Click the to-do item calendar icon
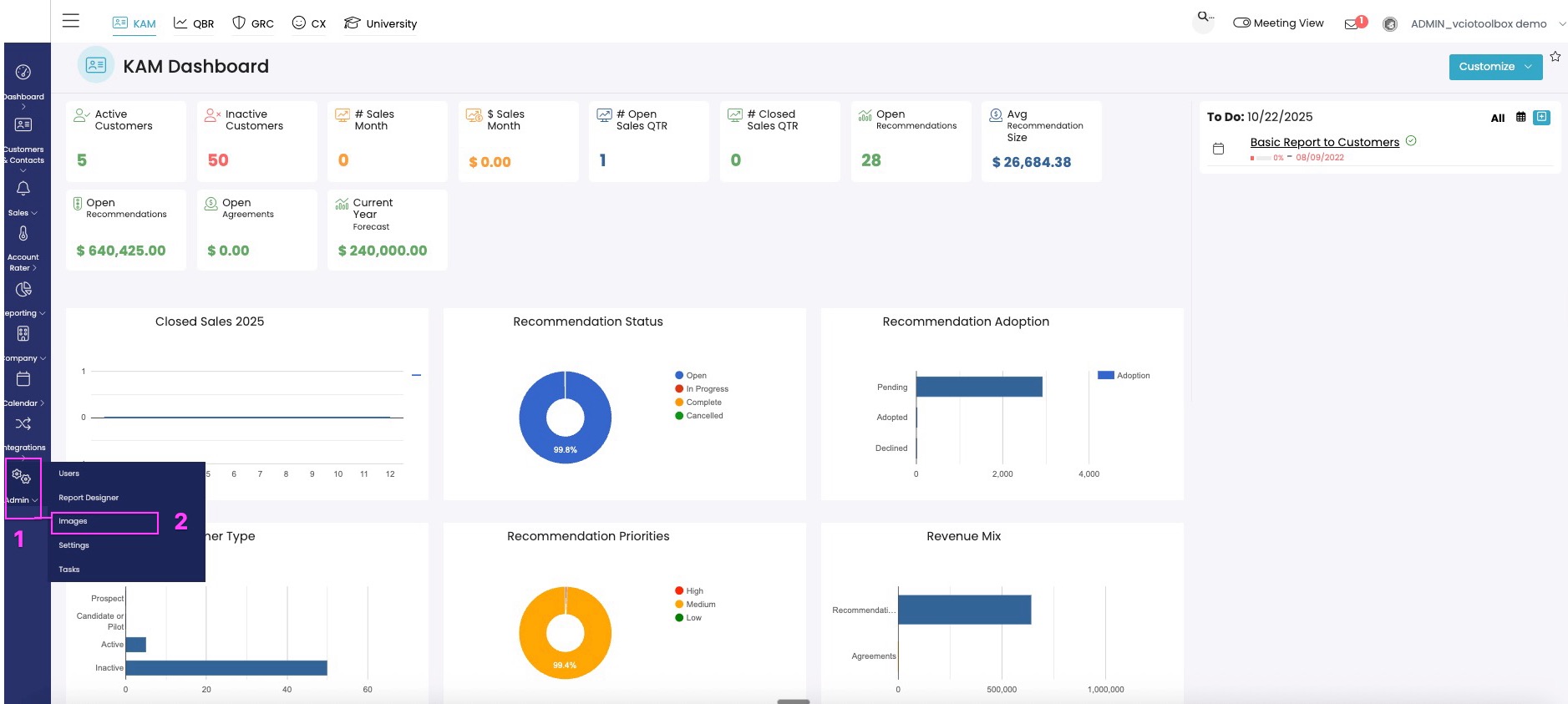The height and width of the screenshot is (704, 1568). click(1218, 149)
